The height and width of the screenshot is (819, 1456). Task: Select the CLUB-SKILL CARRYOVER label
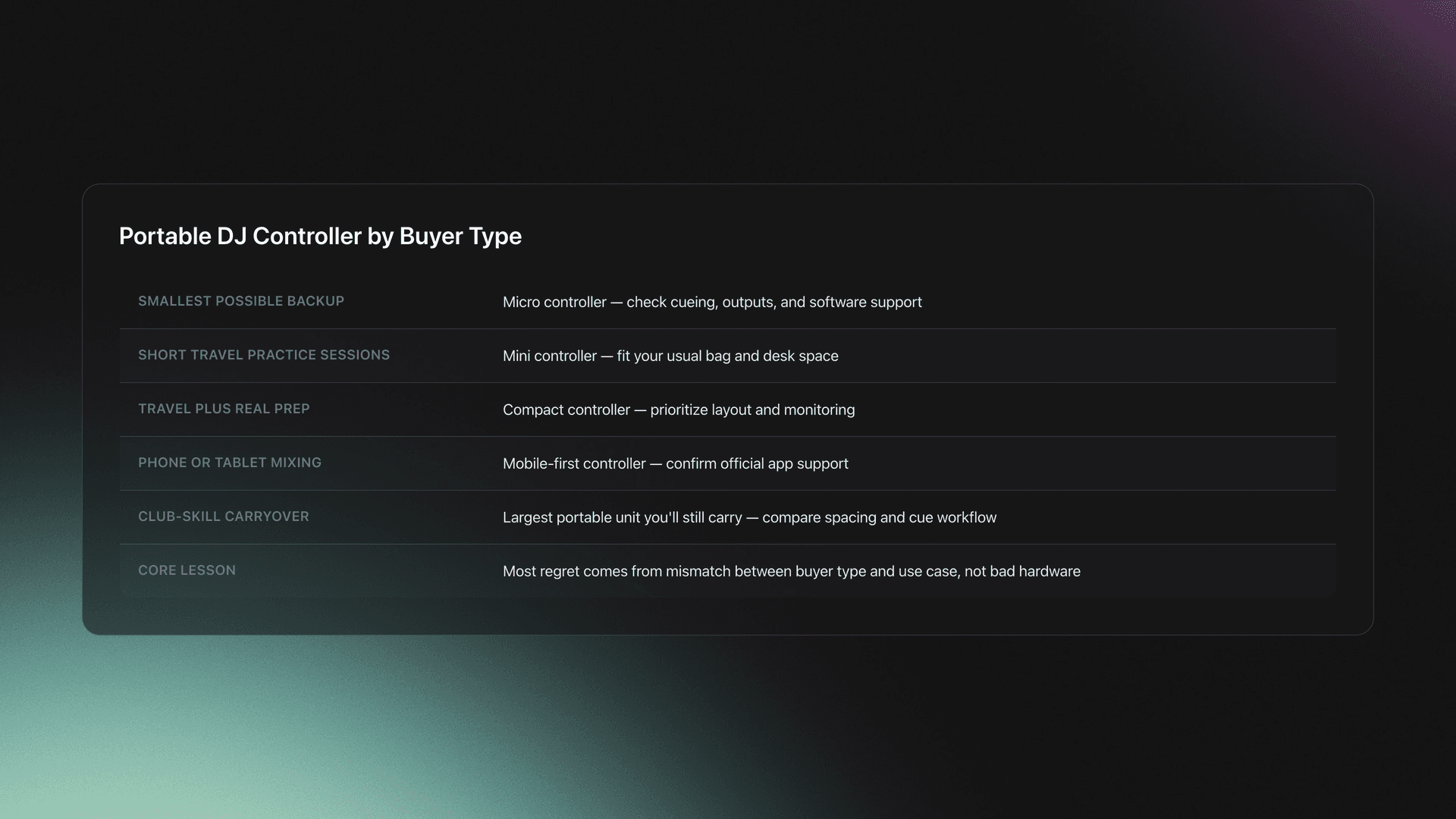(x=224, y=516)
